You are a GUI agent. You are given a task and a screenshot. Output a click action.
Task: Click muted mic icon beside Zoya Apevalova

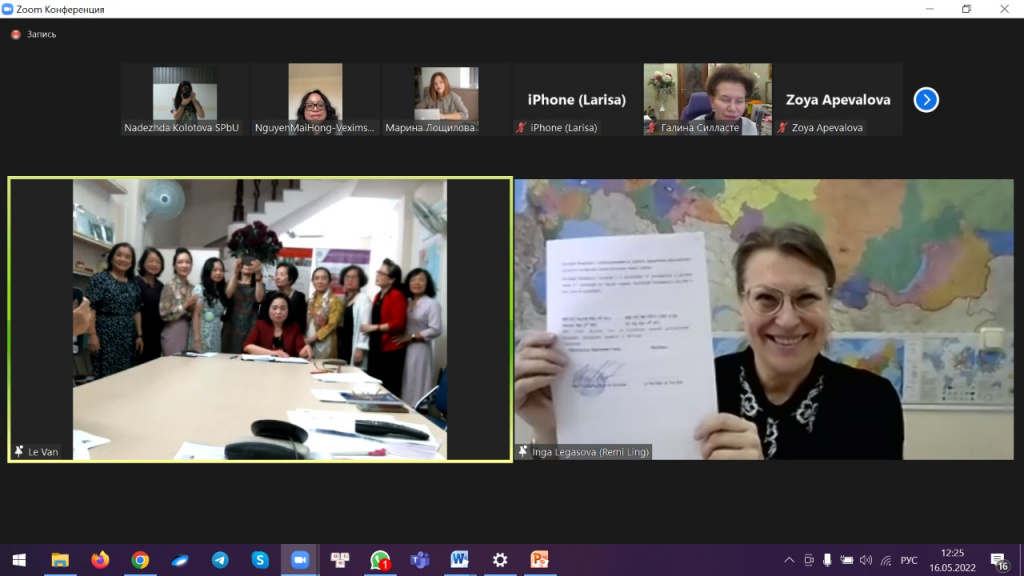point(782,127)
